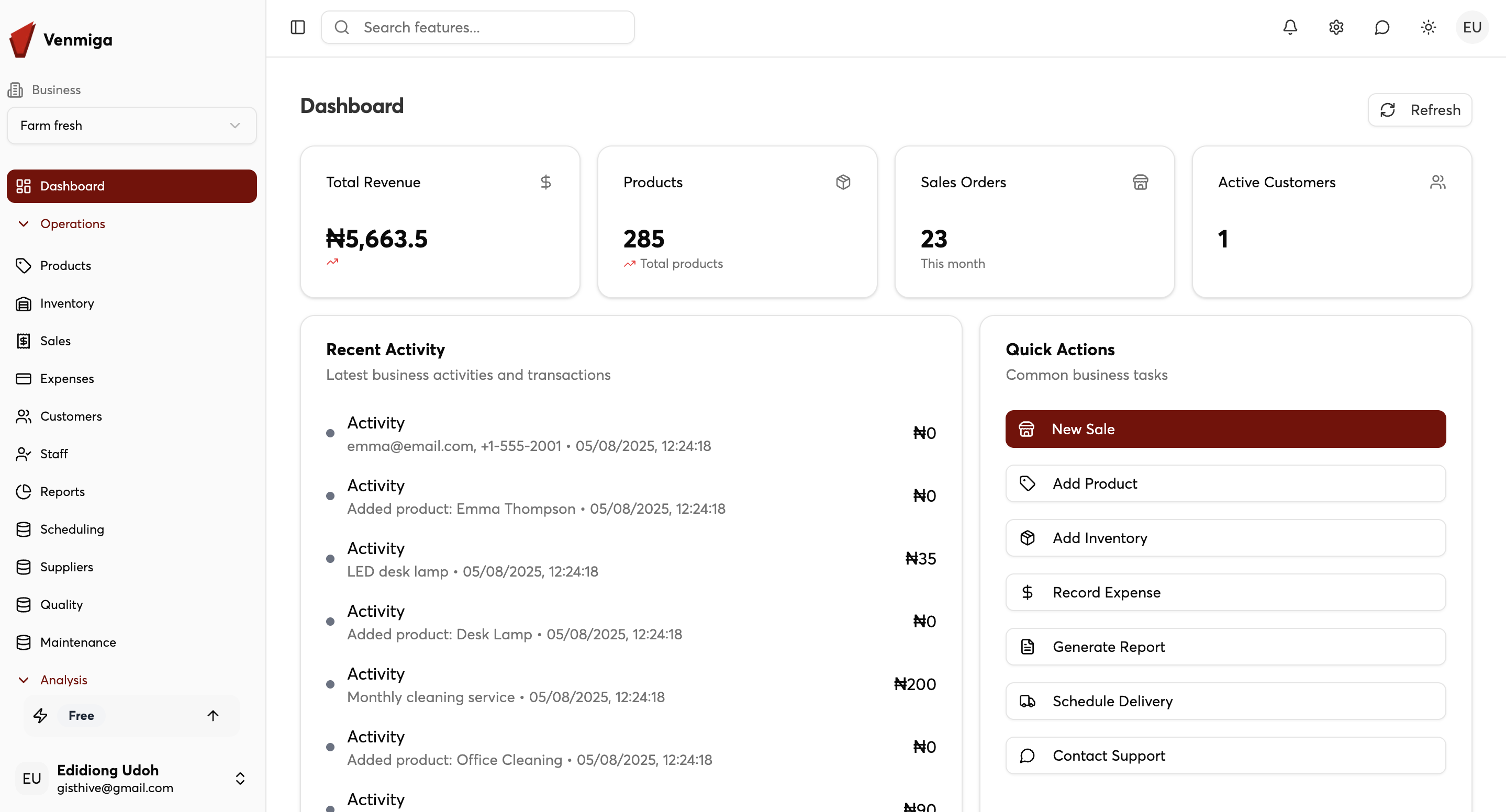Click the New Sale button
The width and height of the screenshot is (1506, 812).
[x=1225, y=429]
